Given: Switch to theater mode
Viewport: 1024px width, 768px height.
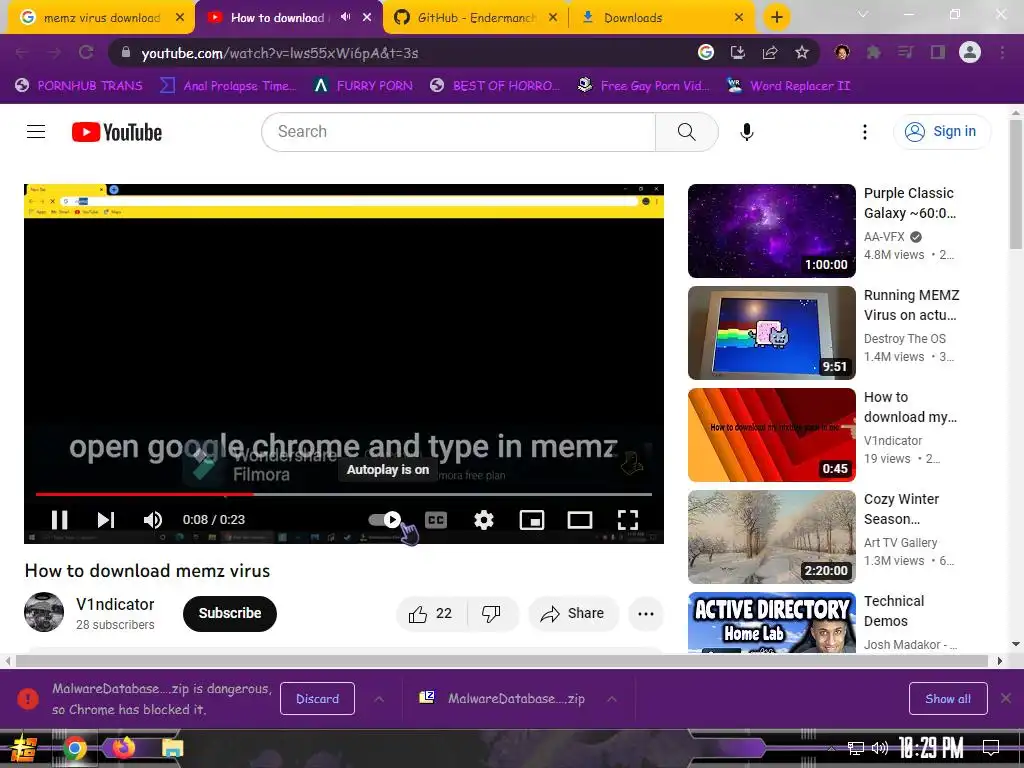Looking at the screenshot, I should coord(580,520).
